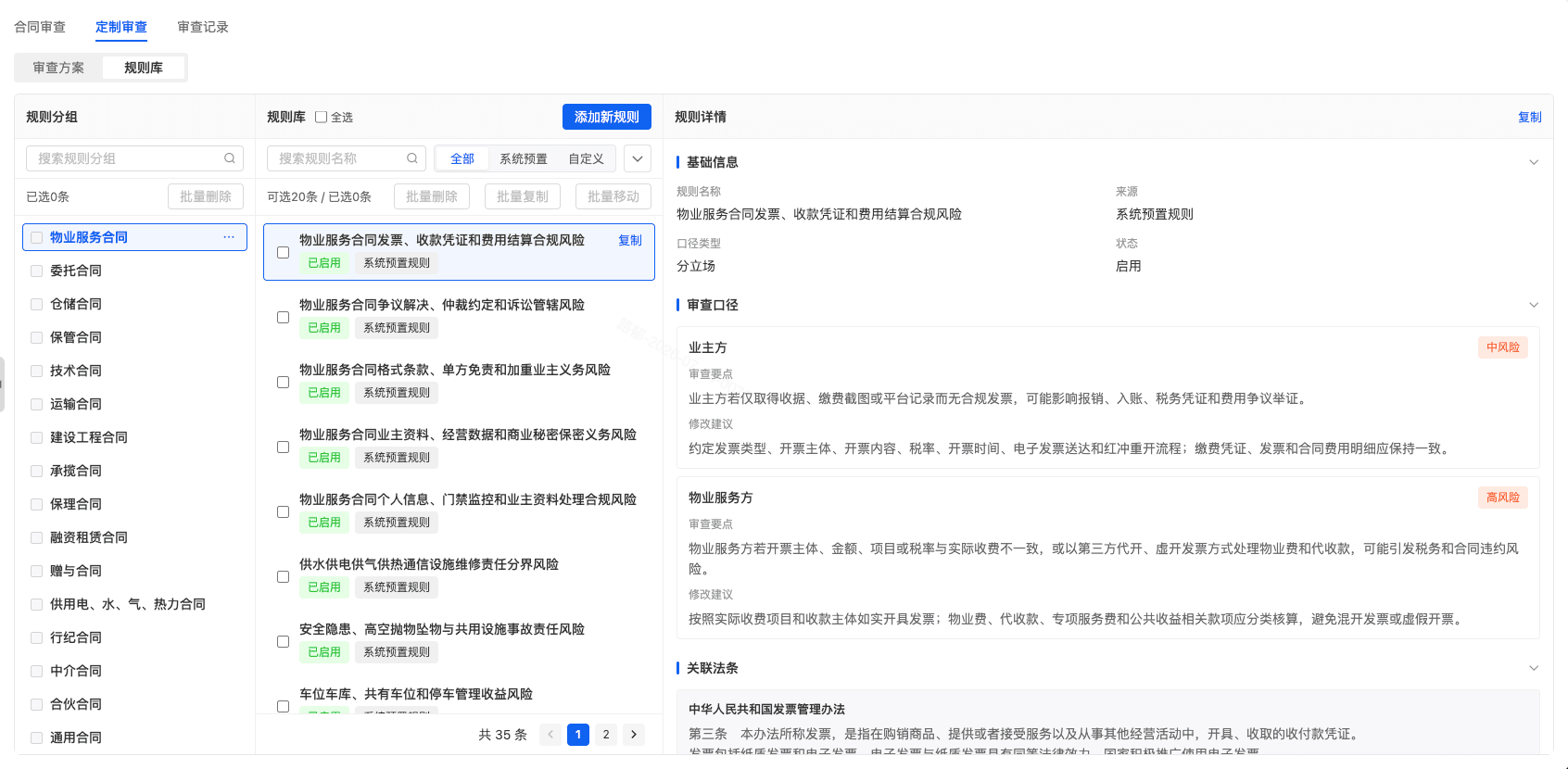Expand the left edge side panel handle
The image size is (1568, 769).
click(3, 384)
